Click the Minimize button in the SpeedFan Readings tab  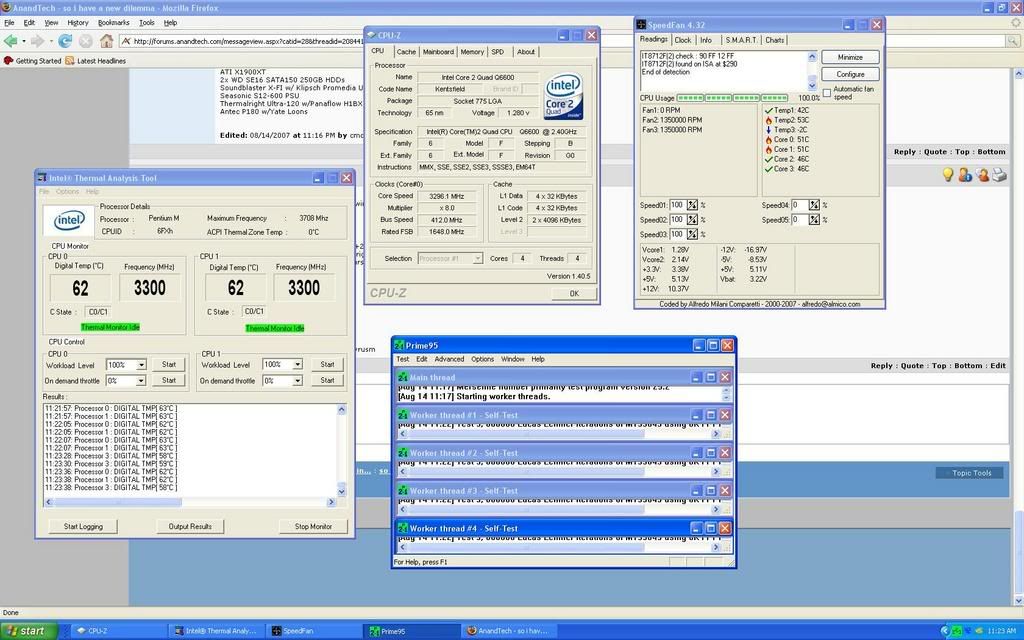(x=850, y=57)
